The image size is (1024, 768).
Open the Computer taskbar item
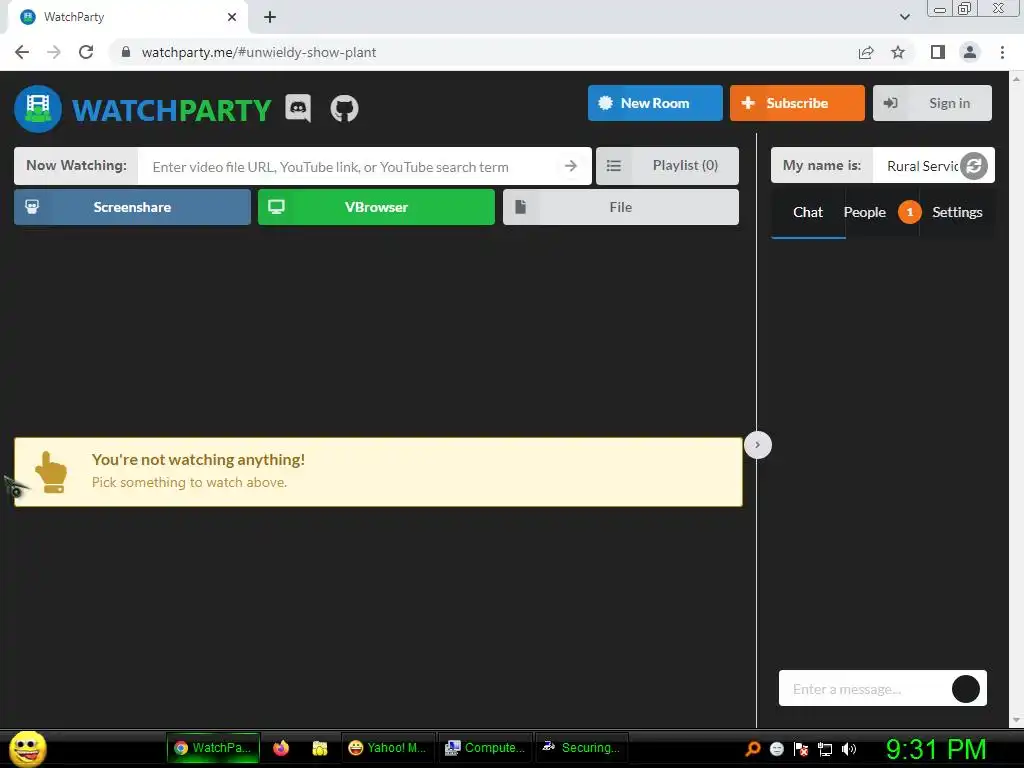pos(485,748)
